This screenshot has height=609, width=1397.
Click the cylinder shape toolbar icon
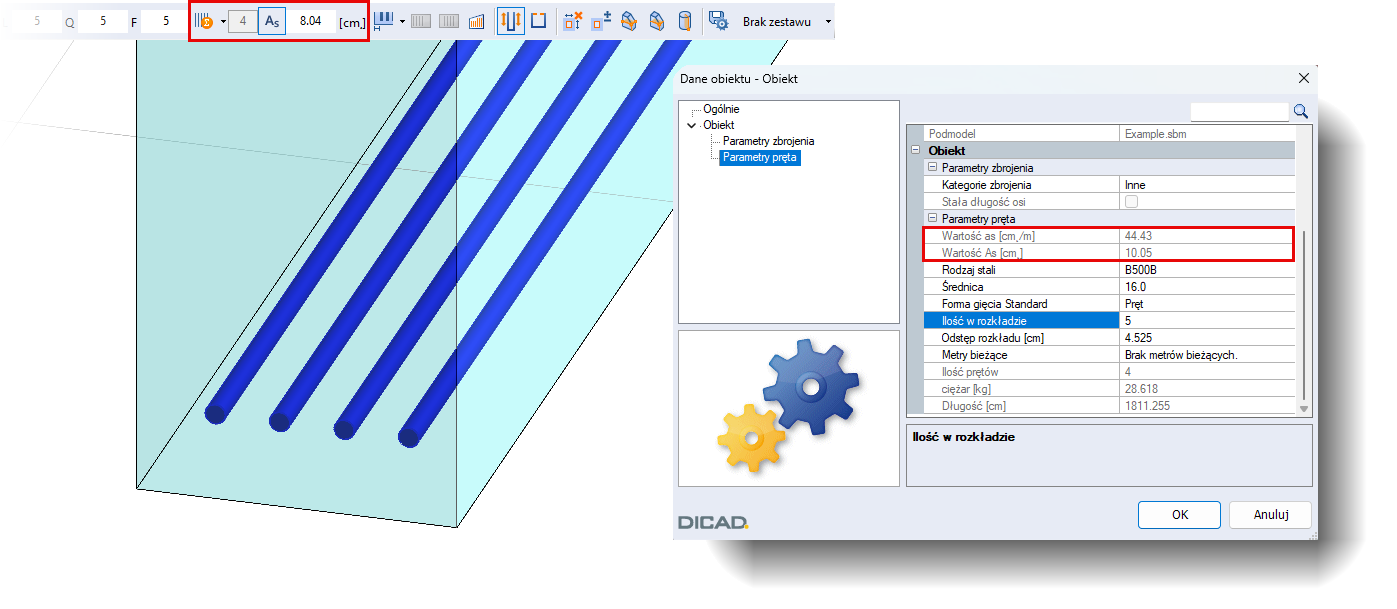pos(685,21)
